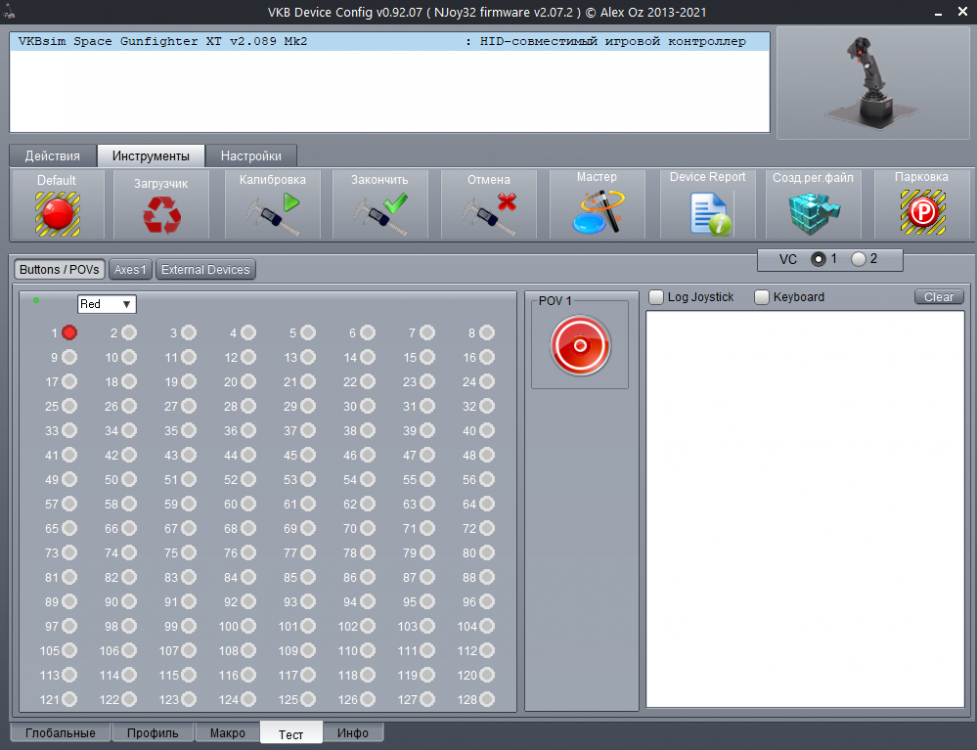Open the Инфо bottom tab

354,733
